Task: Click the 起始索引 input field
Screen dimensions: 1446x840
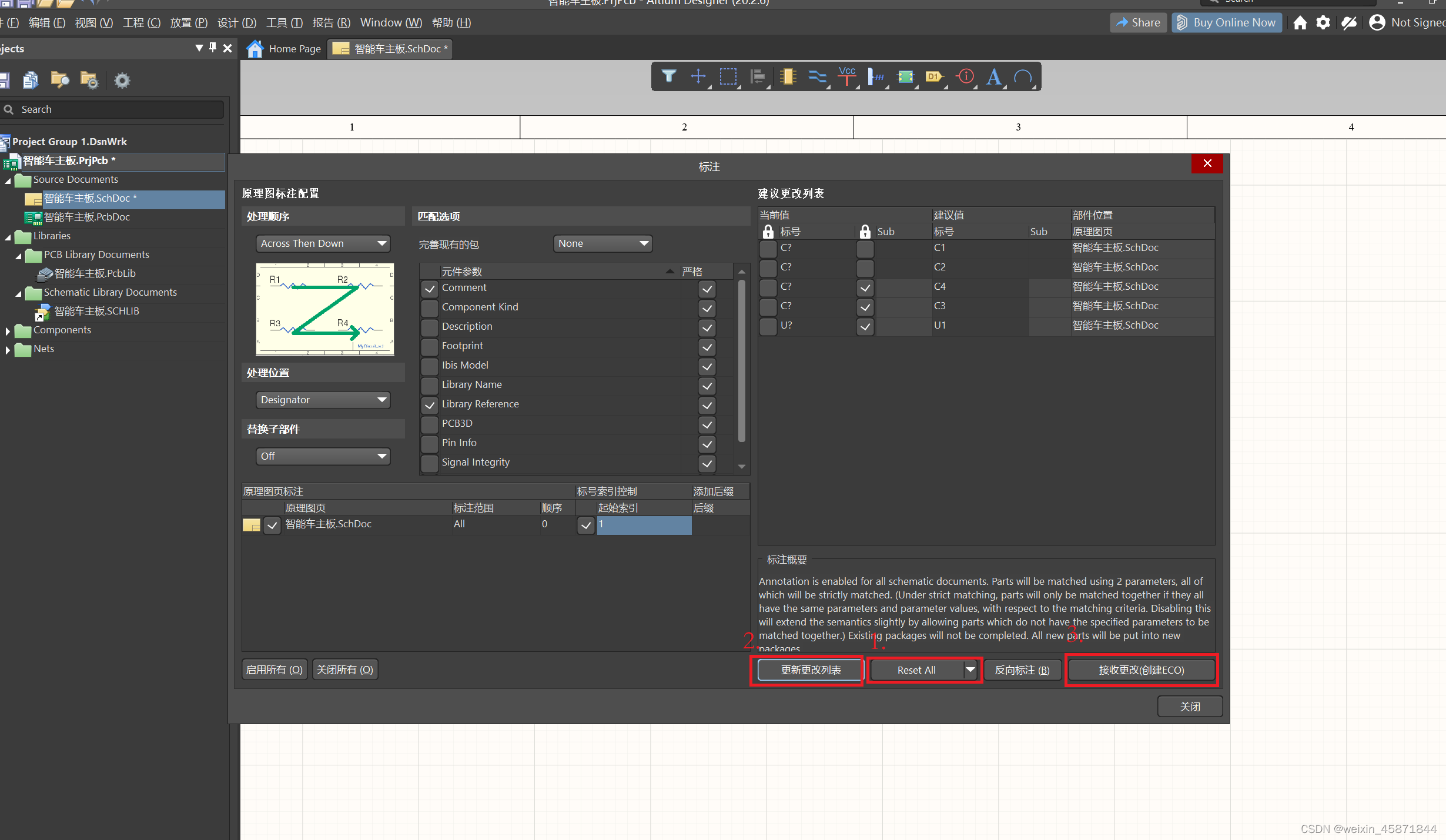Action: click(x=644, y=525)
